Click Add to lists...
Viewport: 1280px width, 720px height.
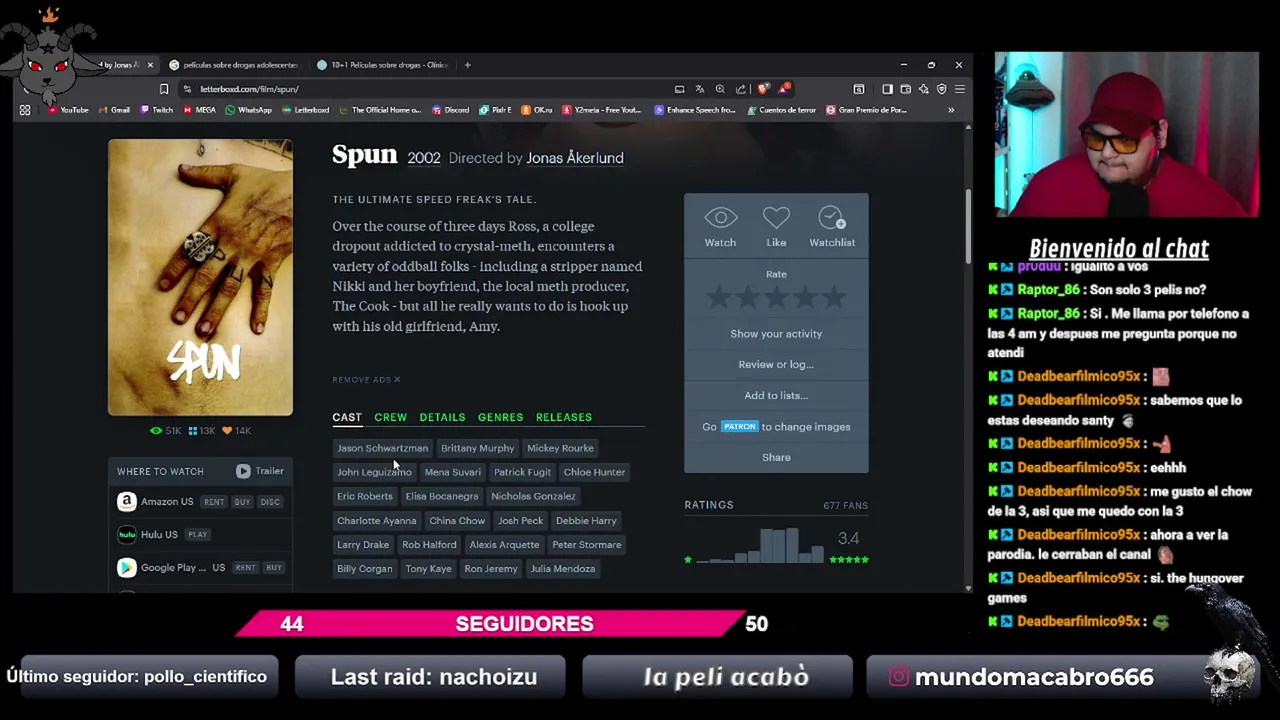pyautogui.click(x=776, y=396)
